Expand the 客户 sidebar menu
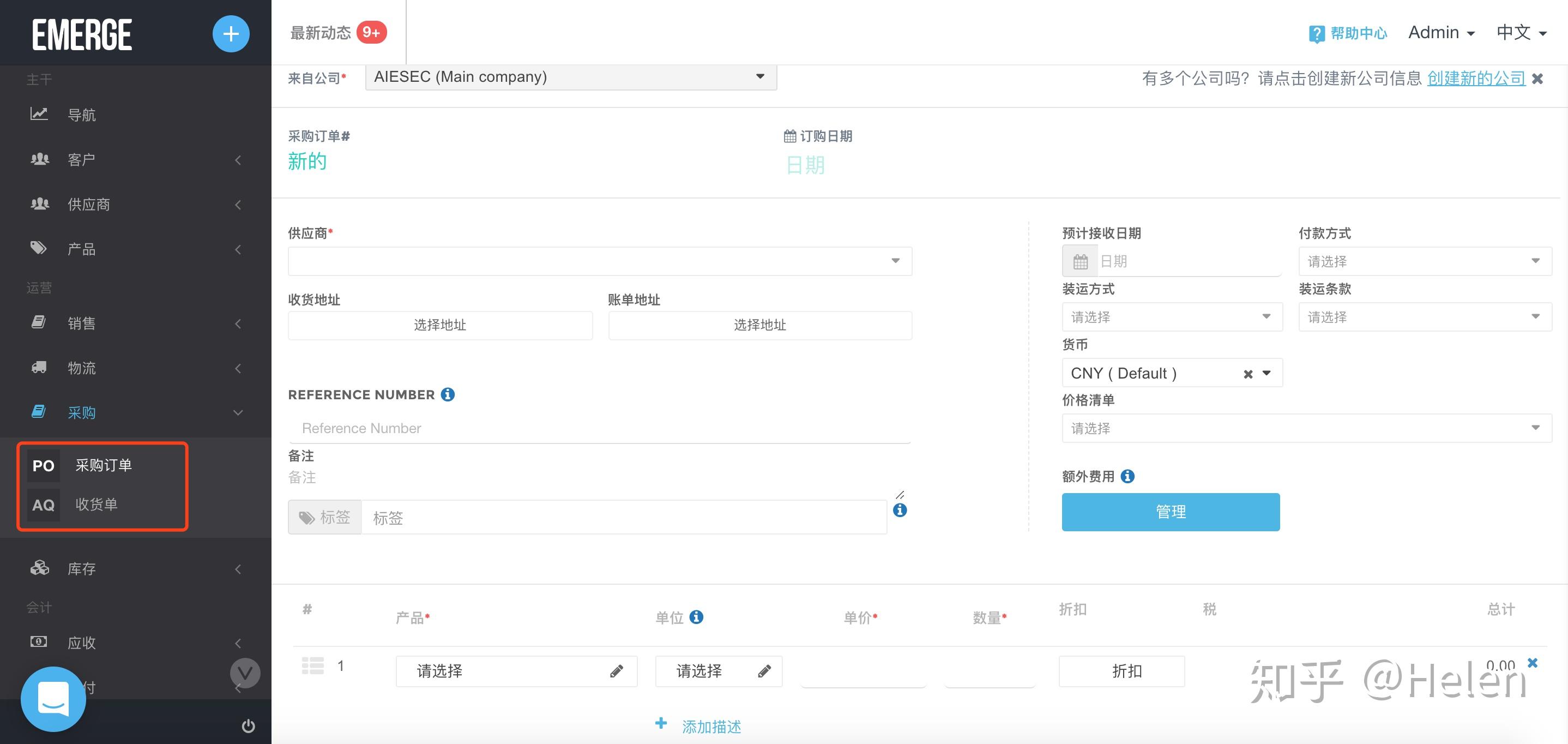 point(238,159)
